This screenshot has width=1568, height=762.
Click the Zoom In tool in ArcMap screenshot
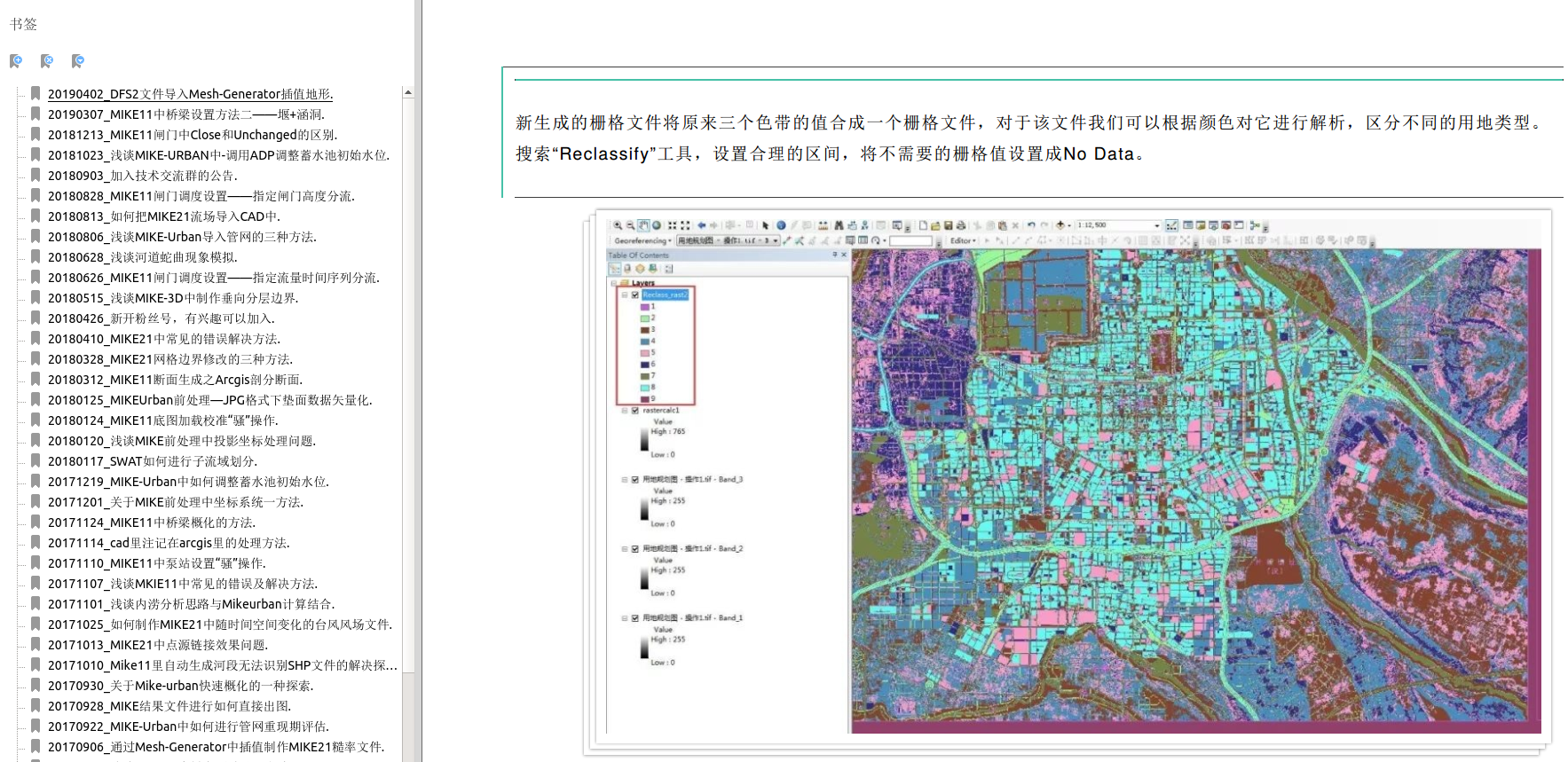click(618, 225)
